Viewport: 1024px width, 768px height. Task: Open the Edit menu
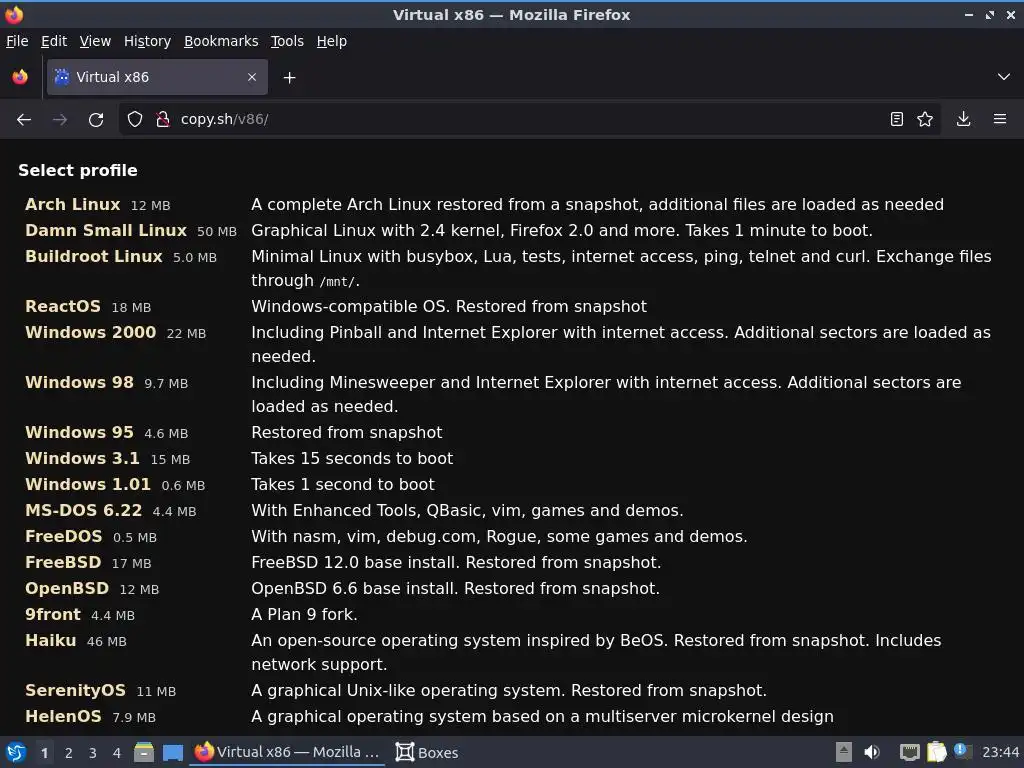coord(54,41)
